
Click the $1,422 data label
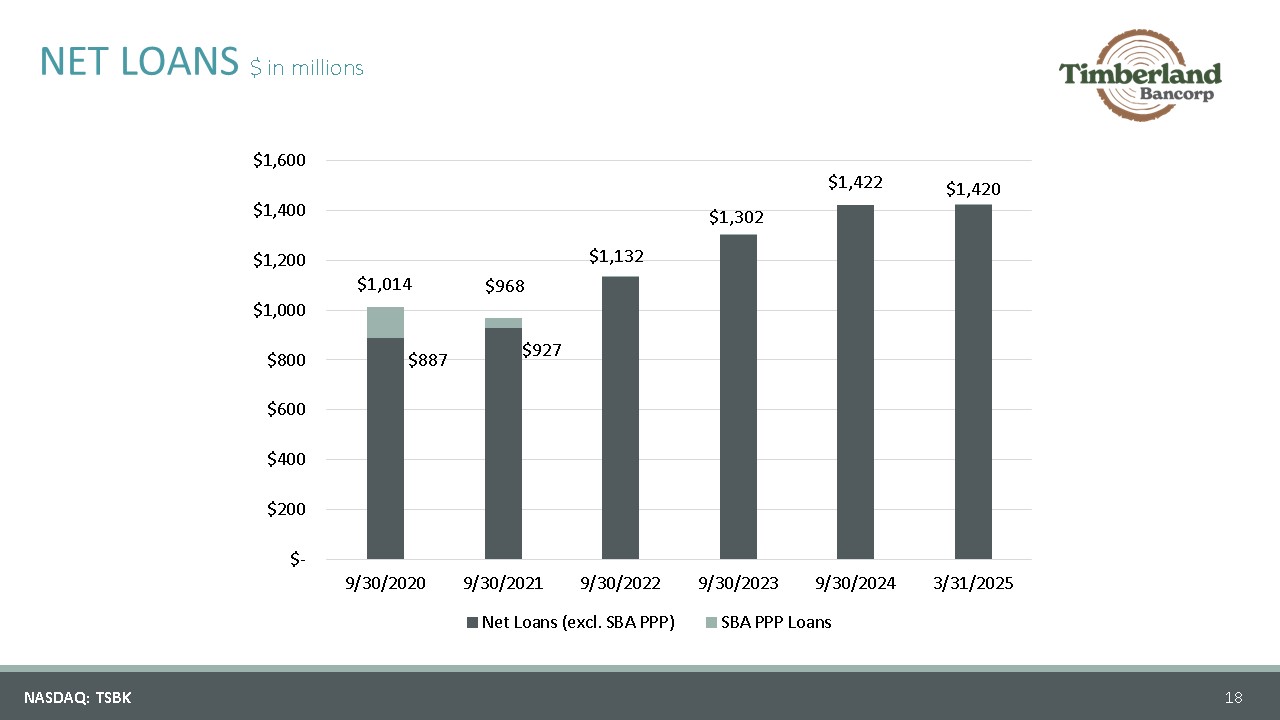[855, 182]
